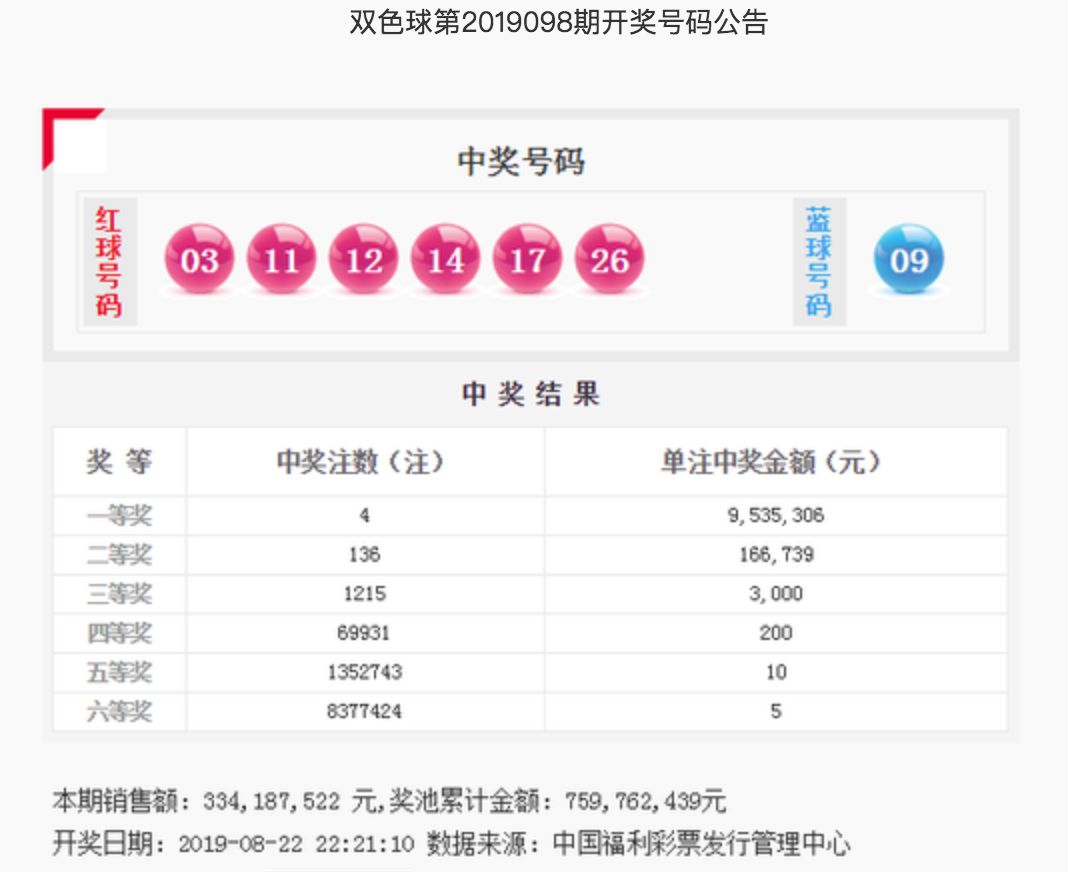Click the red ball numbered 03

coord(199,259)
